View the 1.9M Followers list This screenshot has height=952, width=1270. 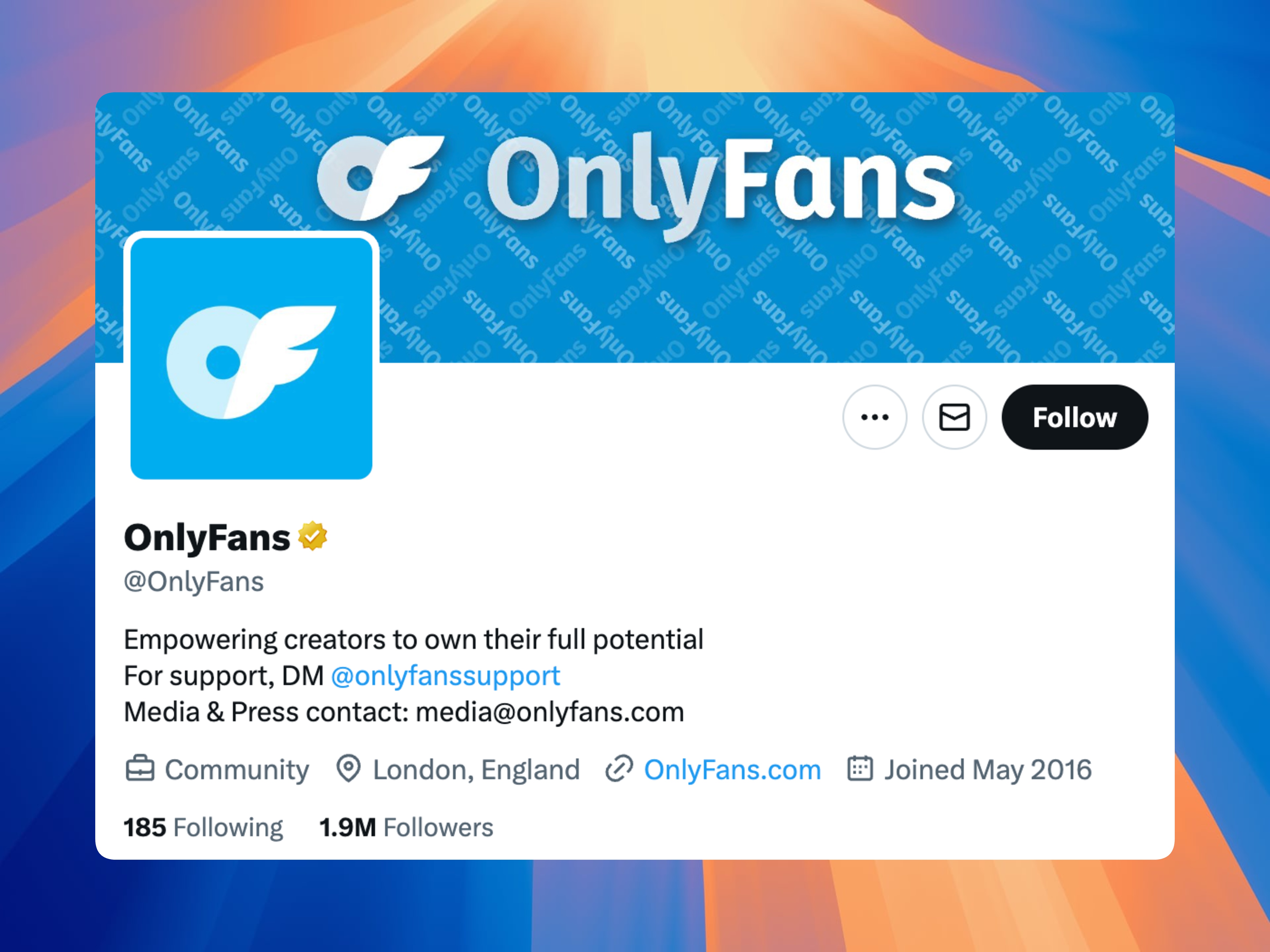pos(406,827)
